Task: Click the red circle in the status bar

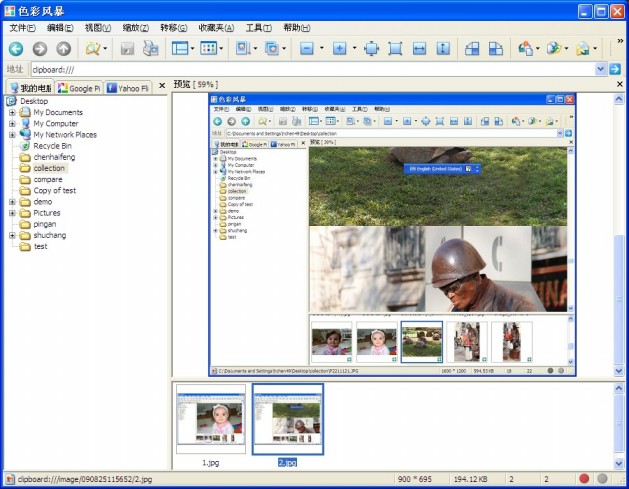Action: pos(584,479)
